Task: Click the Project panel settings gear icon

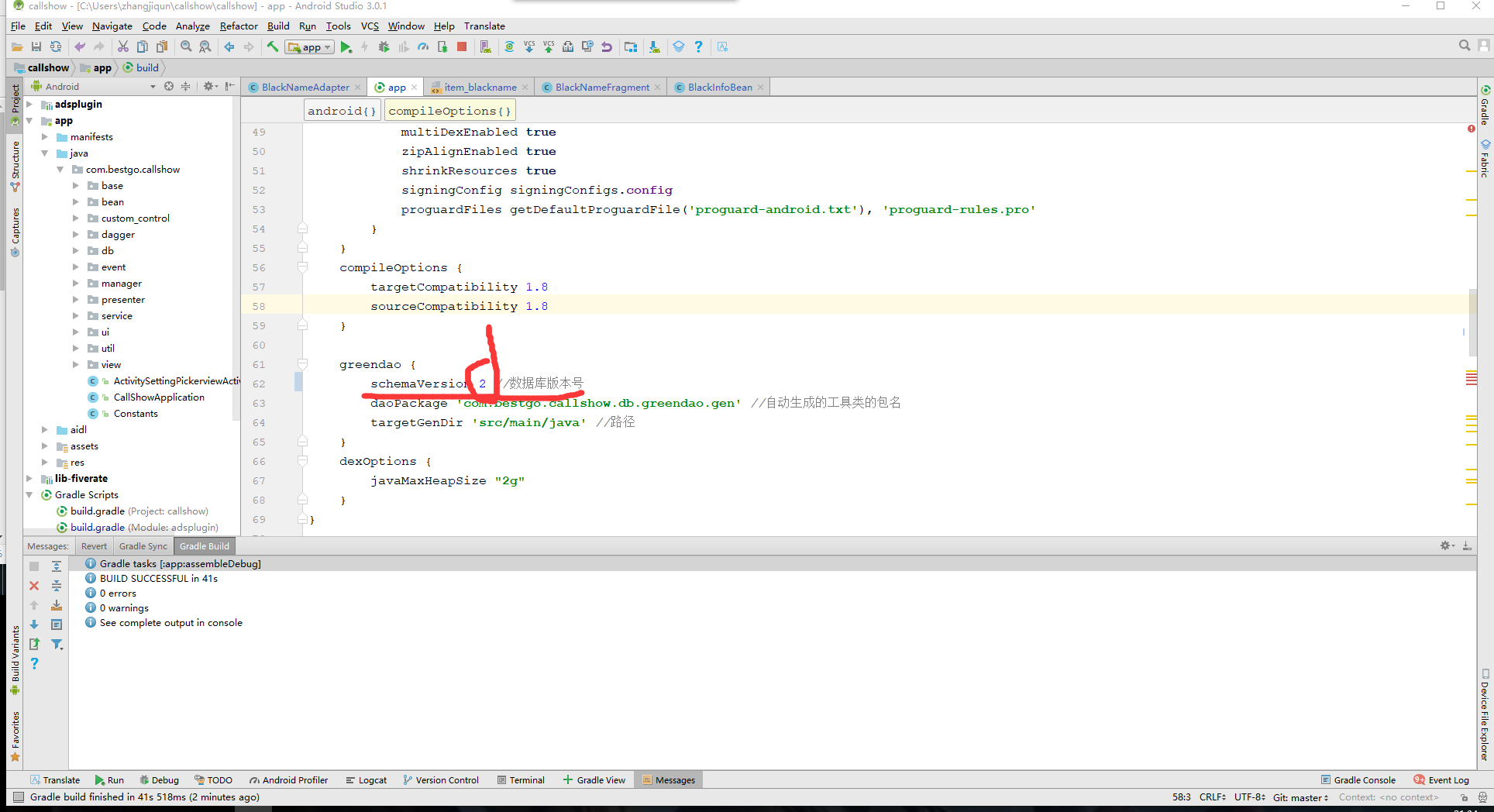Action: [208, 87]
